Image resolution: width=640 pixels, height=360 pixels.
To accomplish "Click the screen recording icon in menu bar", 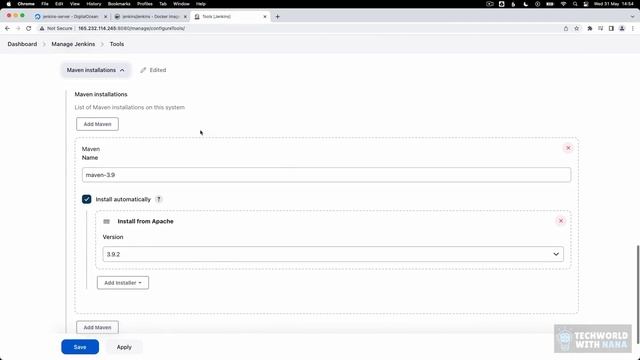I will (490, 4).
